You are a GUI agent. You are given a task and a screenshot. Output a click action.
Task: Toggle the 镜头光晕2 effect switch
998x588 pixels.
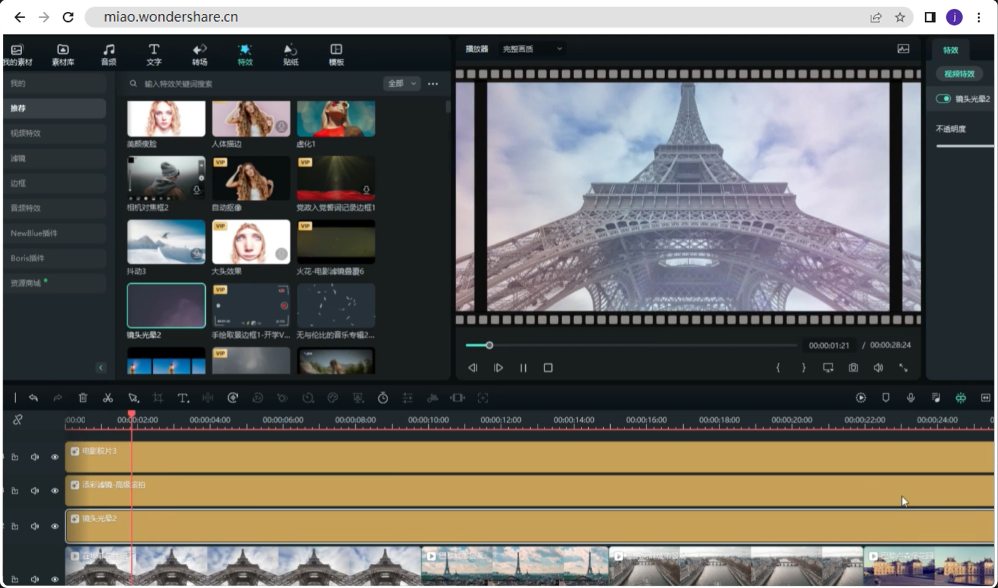(943, 99)
